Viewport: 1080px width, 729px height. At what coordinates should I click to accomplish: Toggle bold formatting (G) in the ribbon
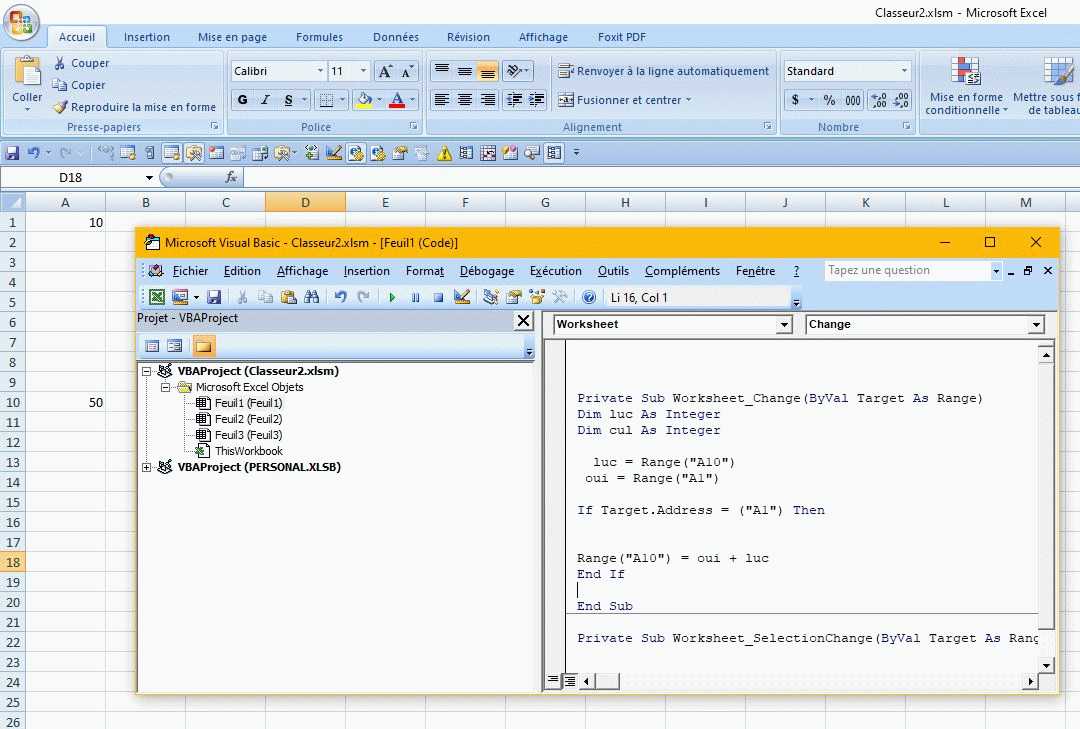(243, 100)
